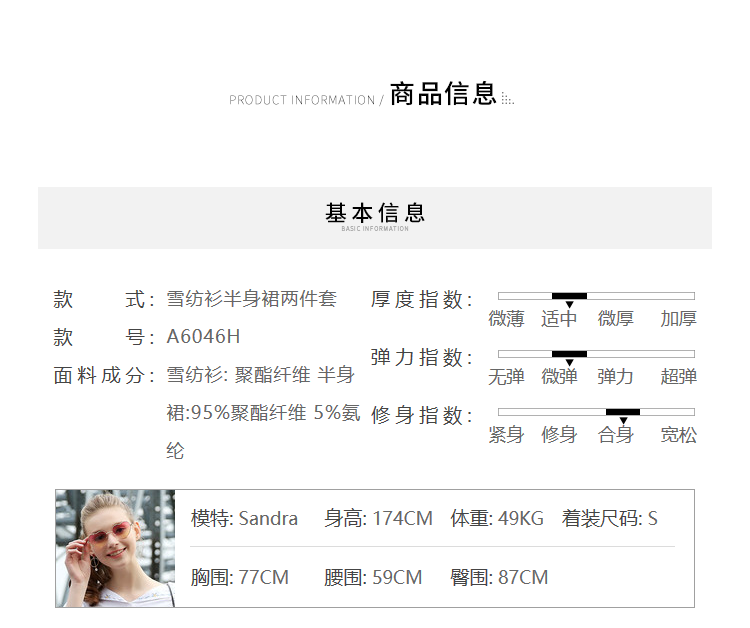Click the 基本信息 section header banner
This screenshot has width=750, height=628.
[x=375, y=217]
